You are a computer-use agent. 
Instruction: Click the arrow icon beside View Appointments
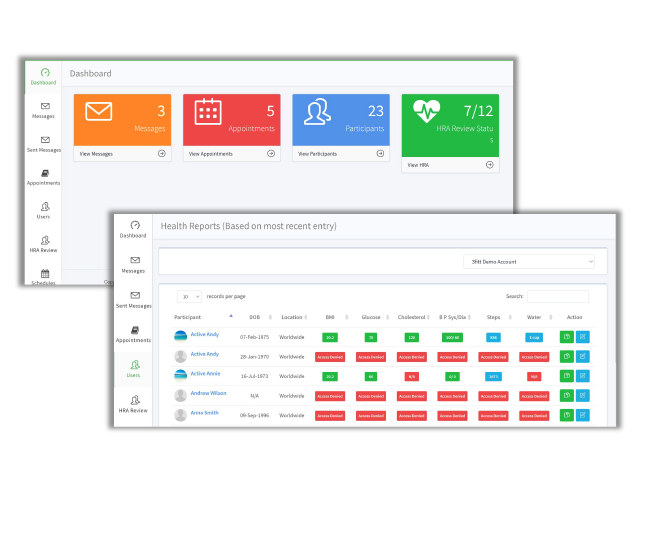tap(271, 154)
